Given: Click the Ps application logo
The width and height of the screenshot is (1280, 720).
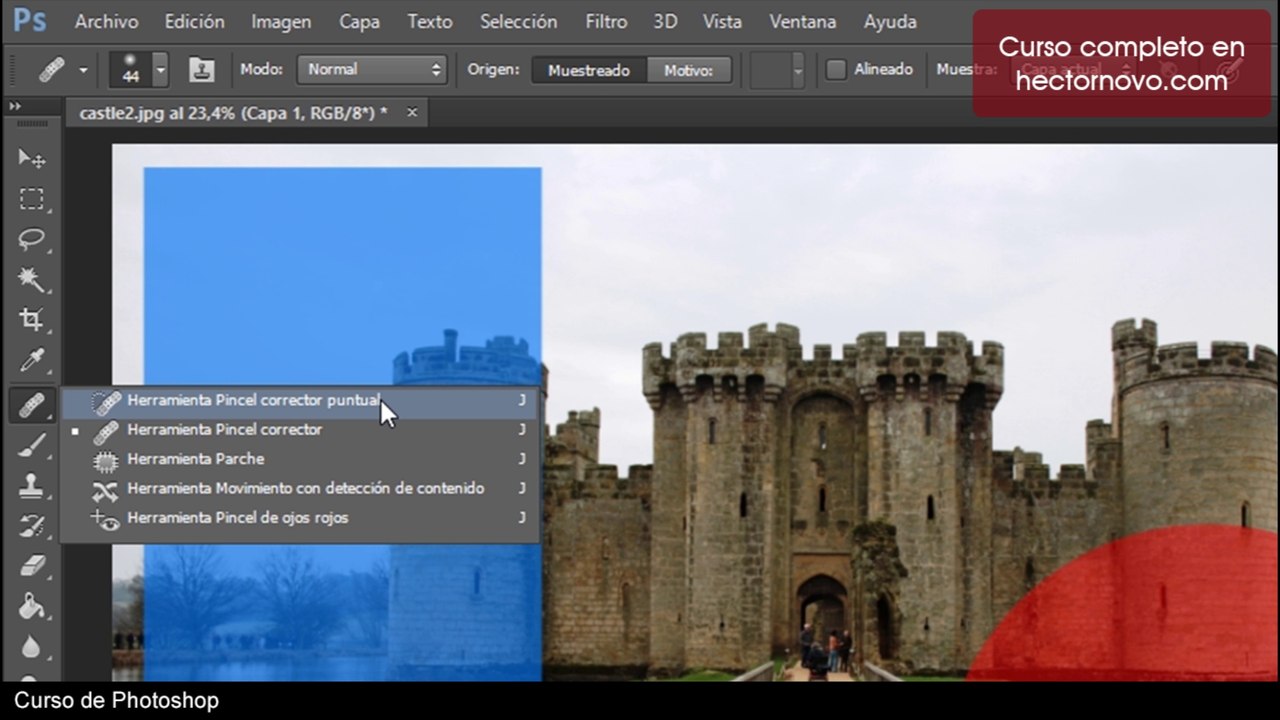Looking at the screenshot, I should 30,21.
